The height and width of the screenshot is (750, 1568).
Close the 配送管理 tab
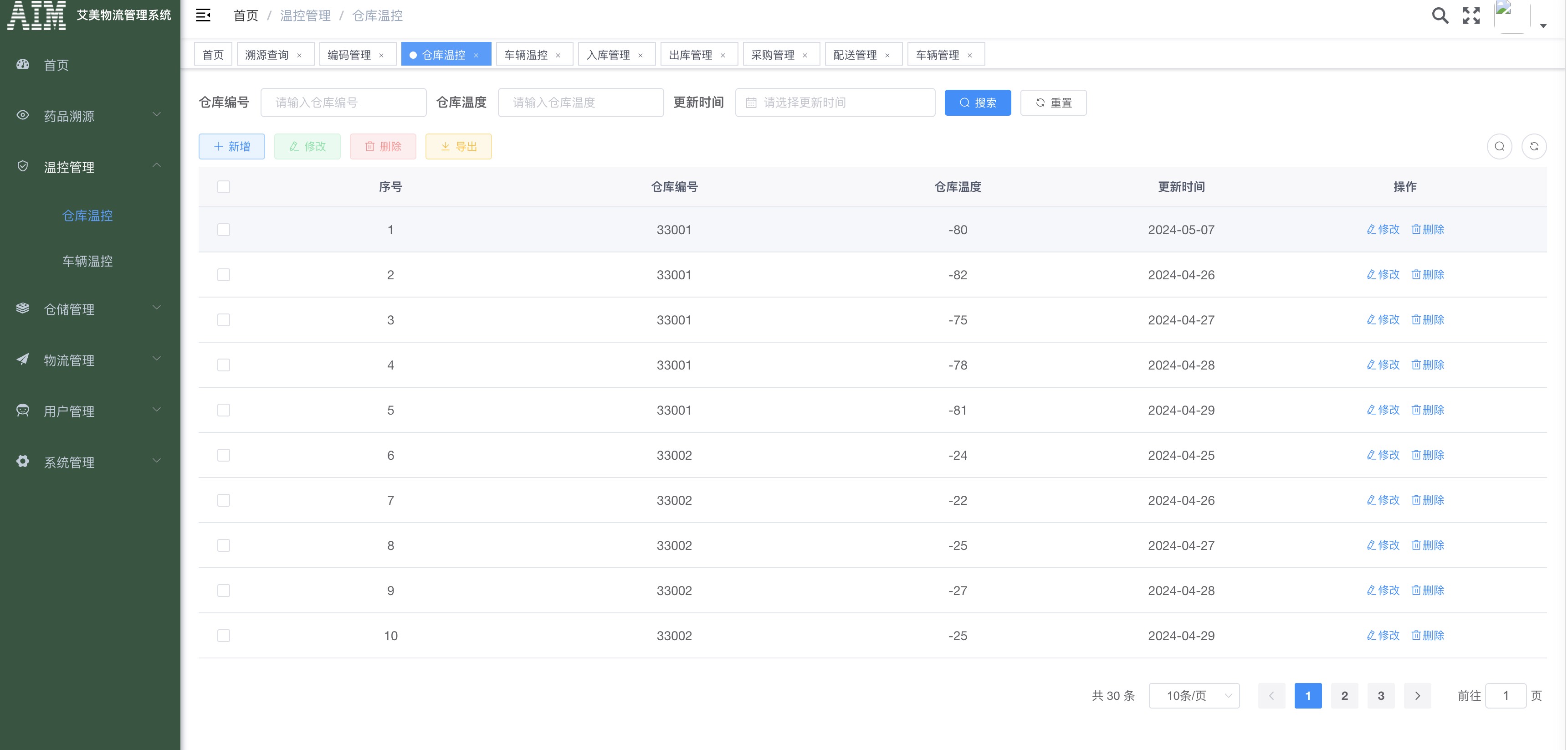[x=887, y=56]
